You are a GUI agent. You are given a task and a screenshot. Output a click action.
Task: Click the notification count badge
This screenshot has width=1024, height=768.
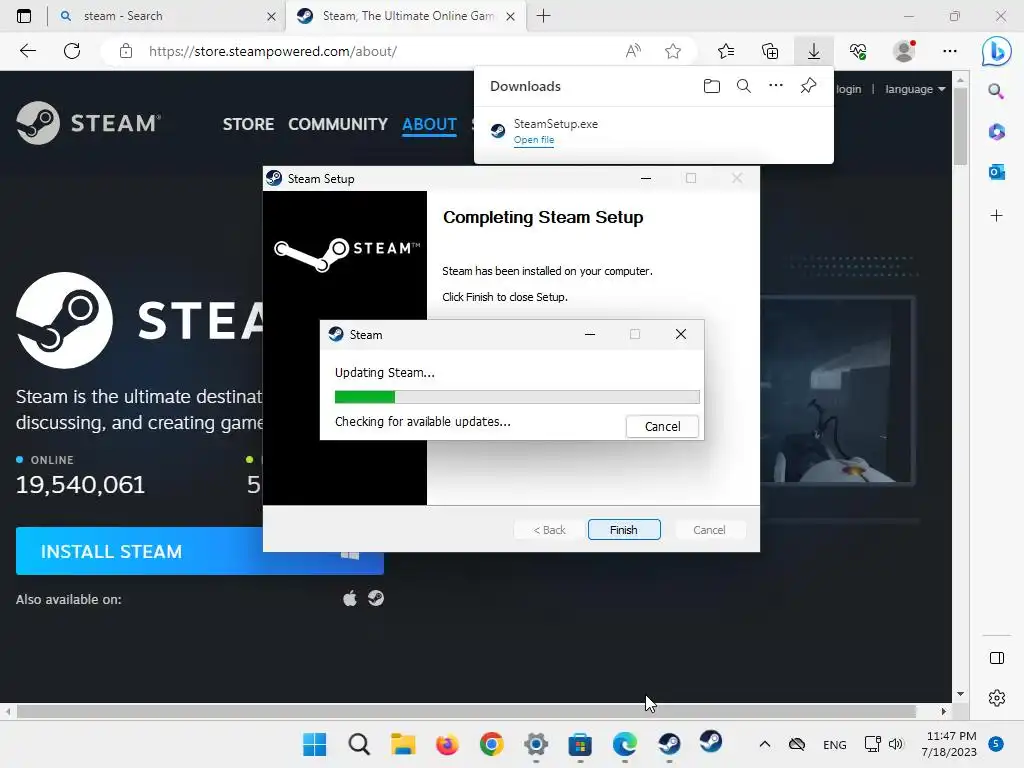pos(996,744)
